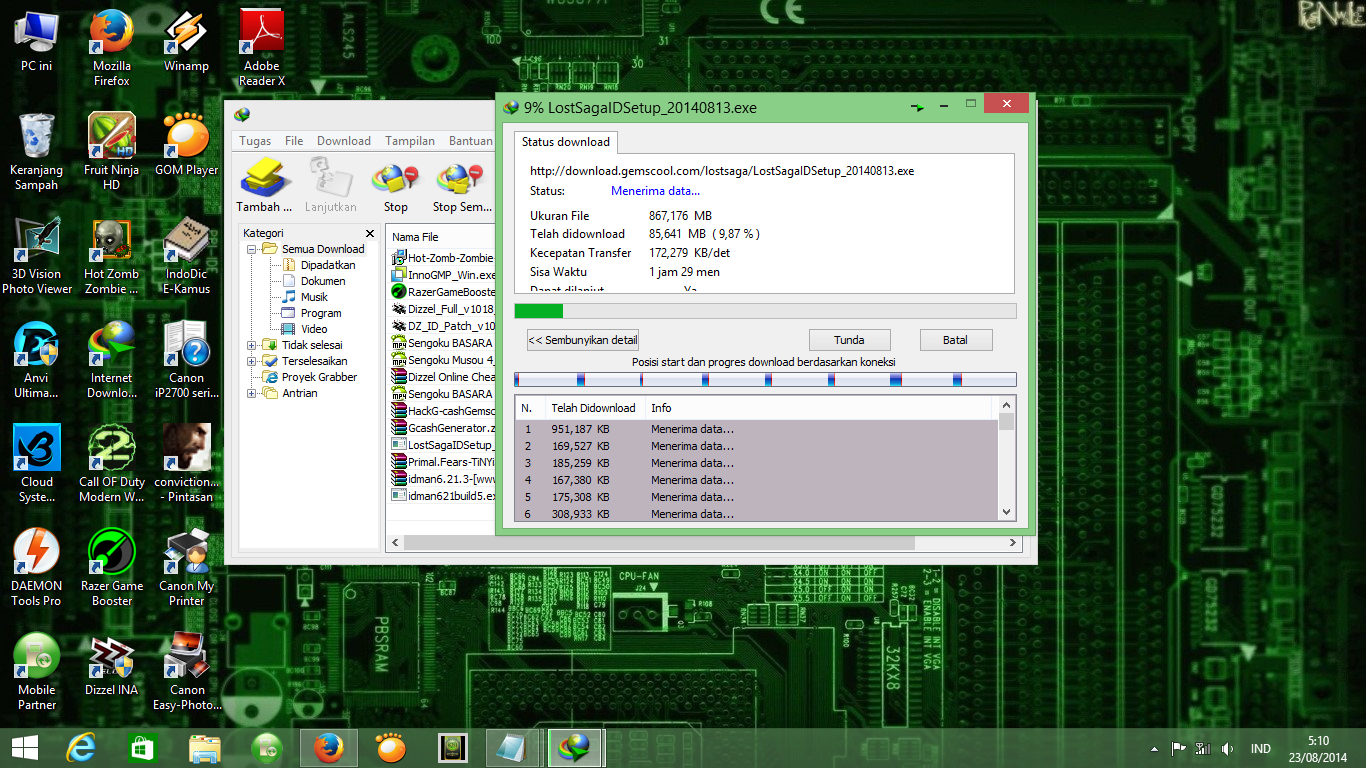The width and height of the screenshot is (1366, 768).
Task: Click the Windows Start button
Action: 25,747
